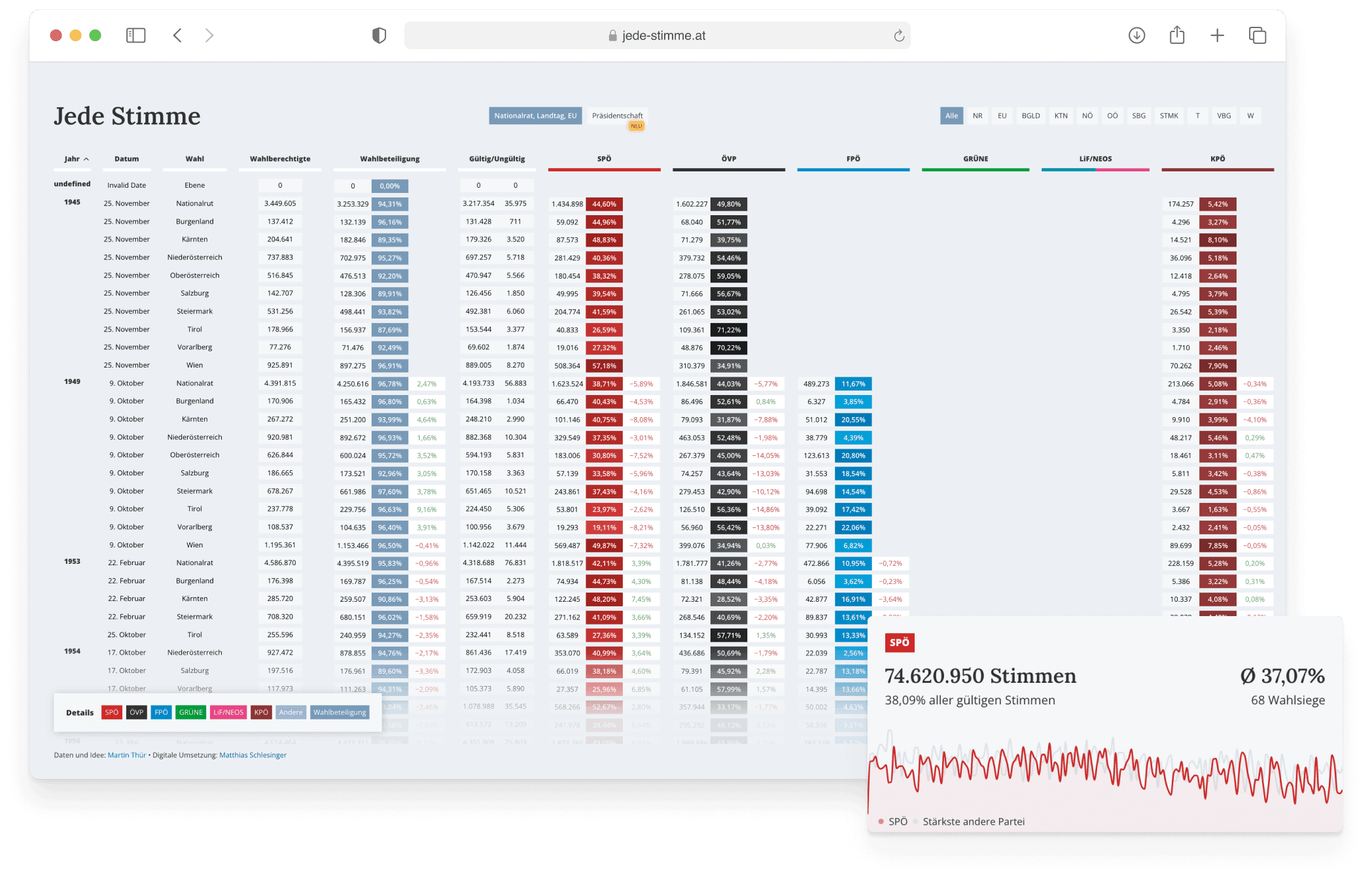Reload the page using the refresh icon
The height and width of the screenshot is (881, 1372).
[x=899, y=36]
